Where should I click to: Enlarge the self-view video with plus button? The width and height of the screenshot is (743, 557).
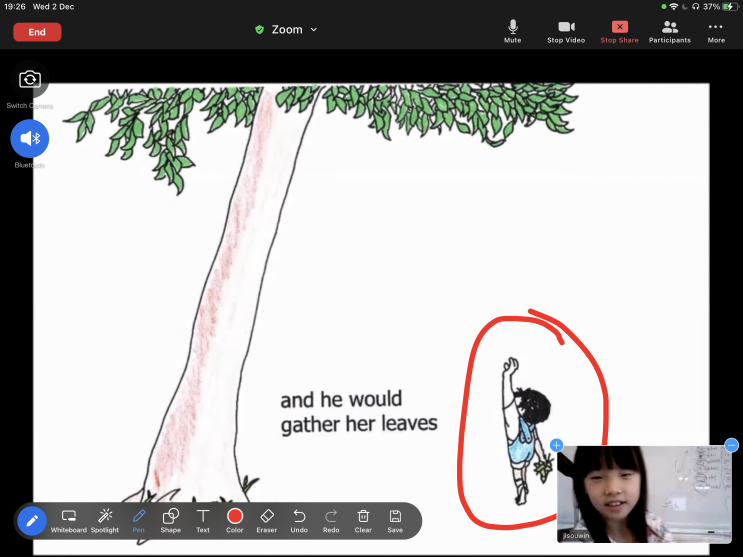click(556, 445)
